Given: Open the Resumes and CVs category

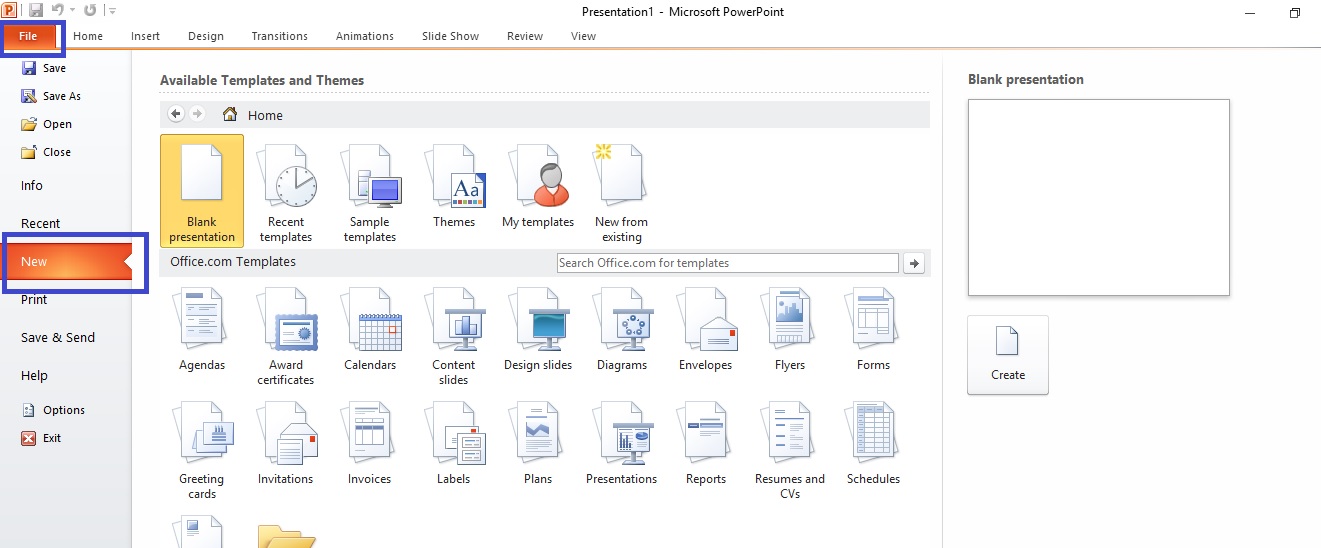Looking at the screenshot, I should [x=790, y=452].
